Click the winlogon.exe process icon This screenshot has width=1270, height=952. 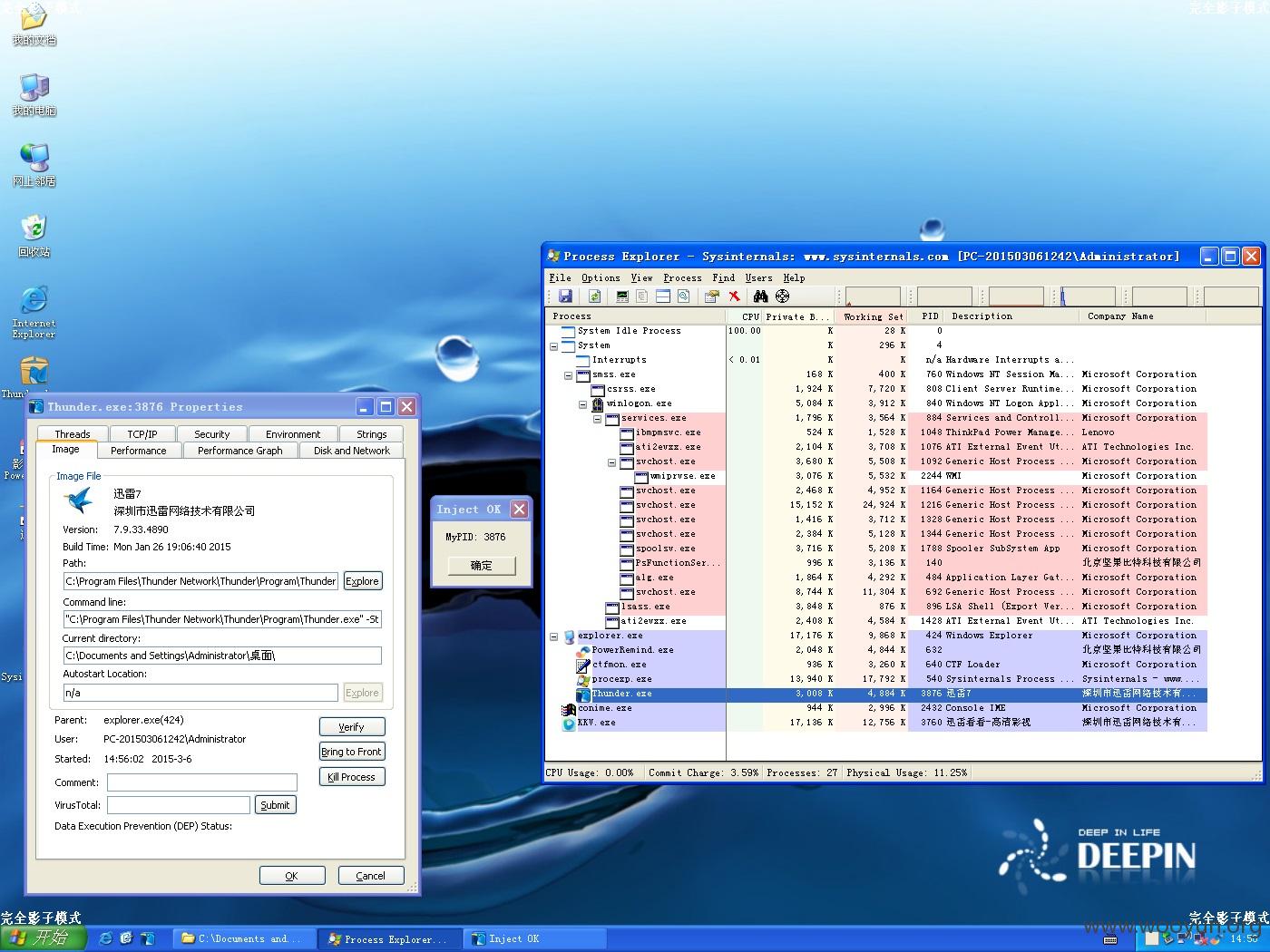[599, 403]
